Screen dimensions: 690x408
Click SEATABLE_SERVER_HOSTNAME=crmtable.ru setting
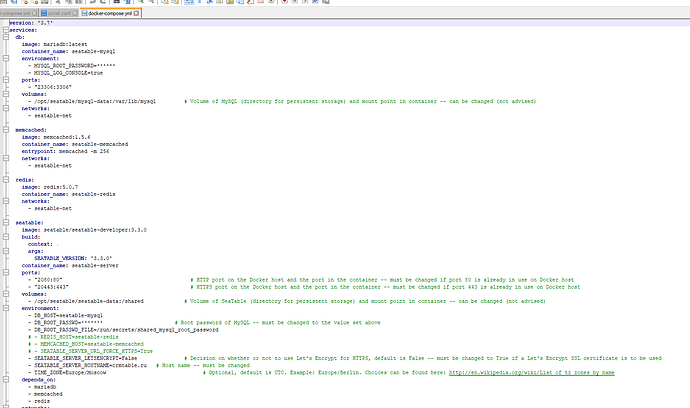[90, 365]
